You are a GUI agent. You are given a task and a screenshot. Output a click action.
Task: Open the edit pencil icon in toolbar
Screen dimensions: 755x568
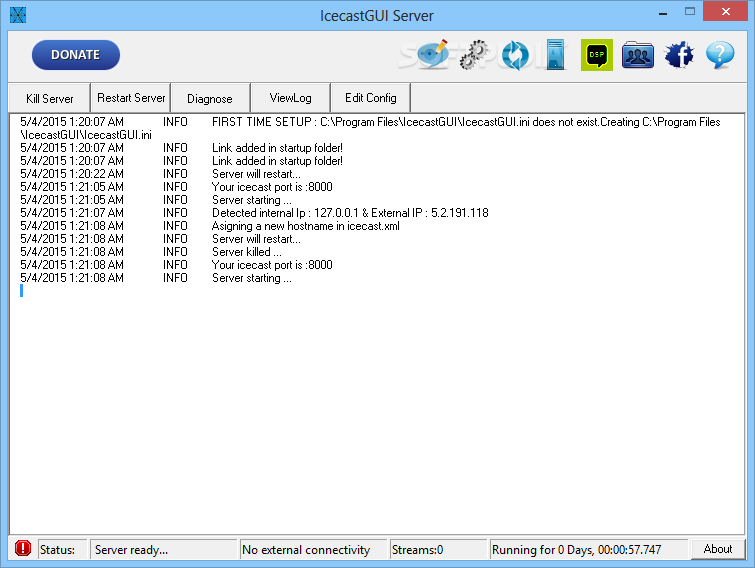tap(432, 54)
